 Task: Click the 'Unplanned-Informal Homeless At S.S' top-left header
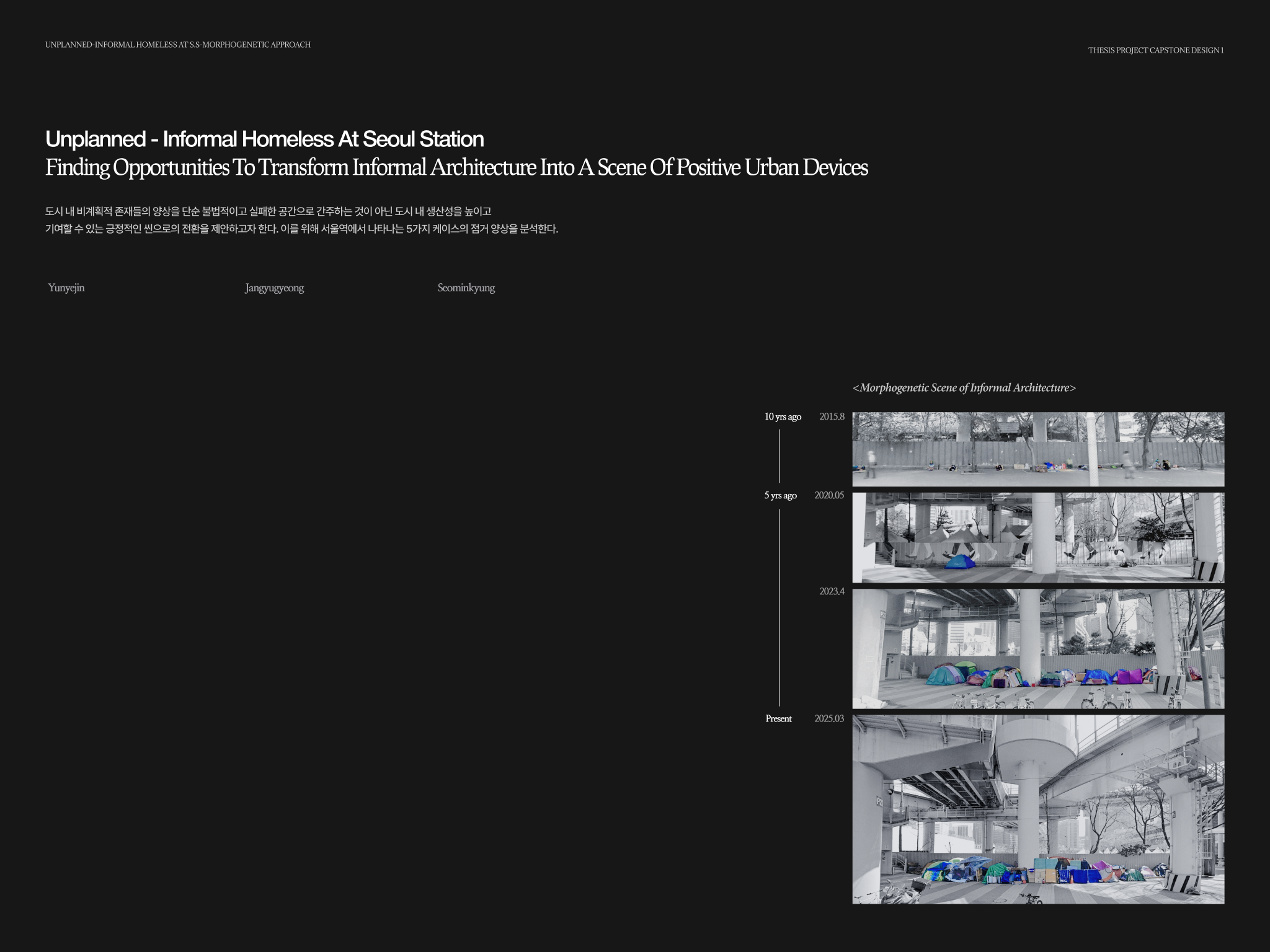click(x=177, y=45)
